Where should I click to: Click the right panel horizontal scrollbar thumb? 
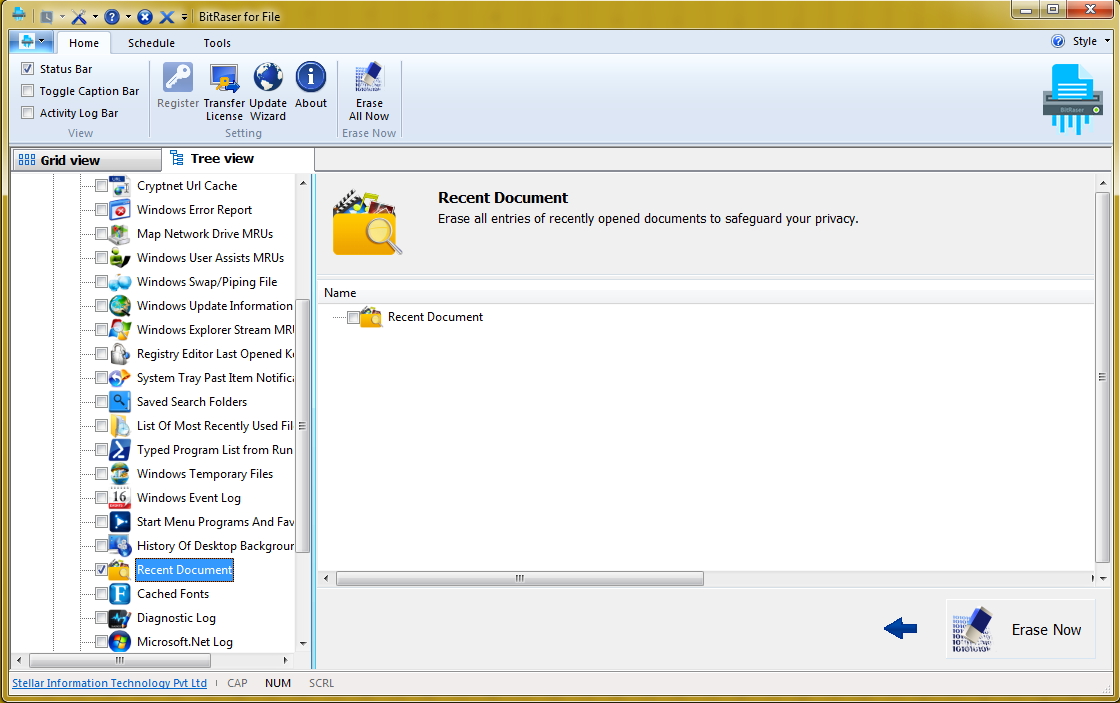pos(520,578)
